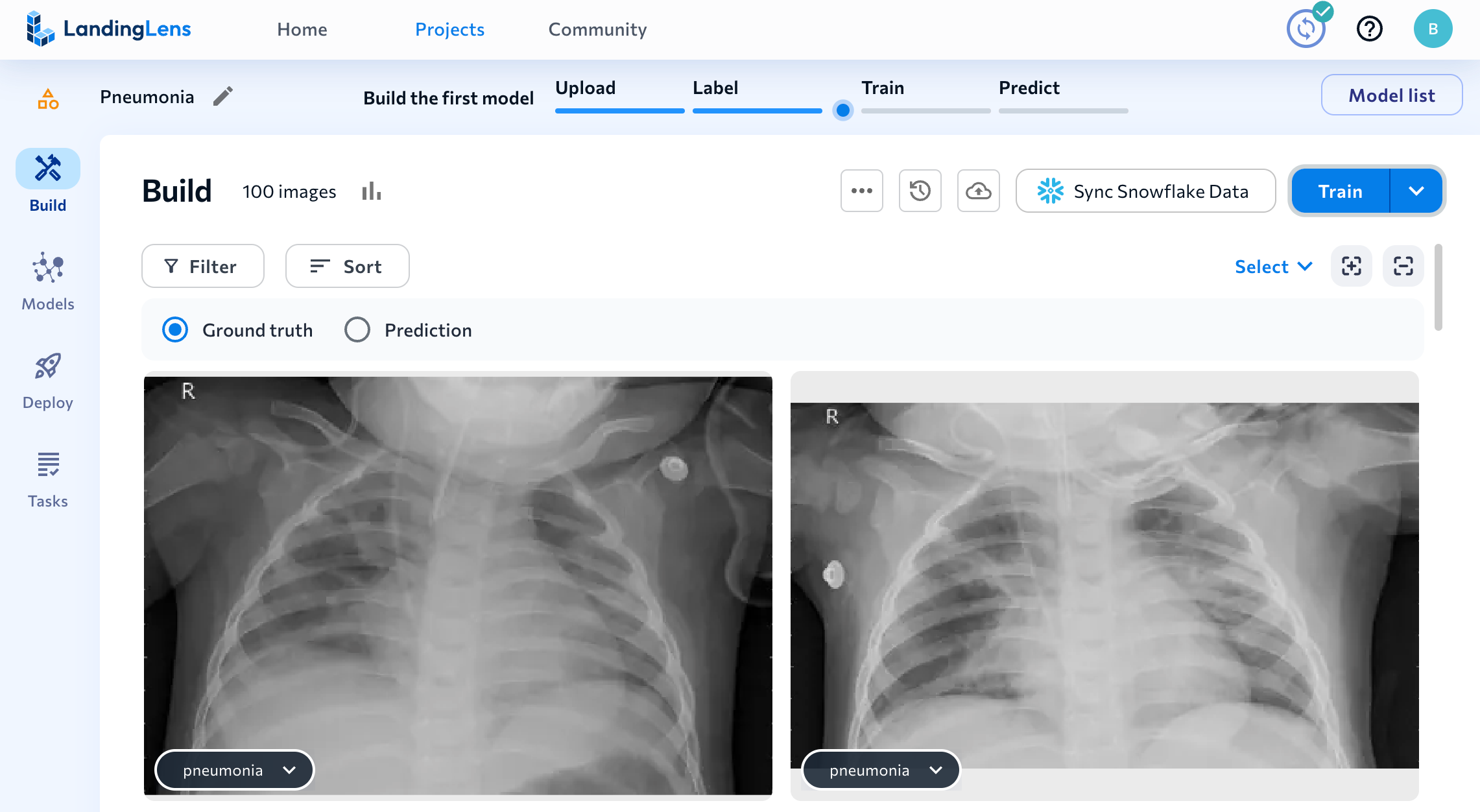Open the Train button dropdown arrow
The height and width of the screenshot is (812, 1480).
click(1417, 191)
